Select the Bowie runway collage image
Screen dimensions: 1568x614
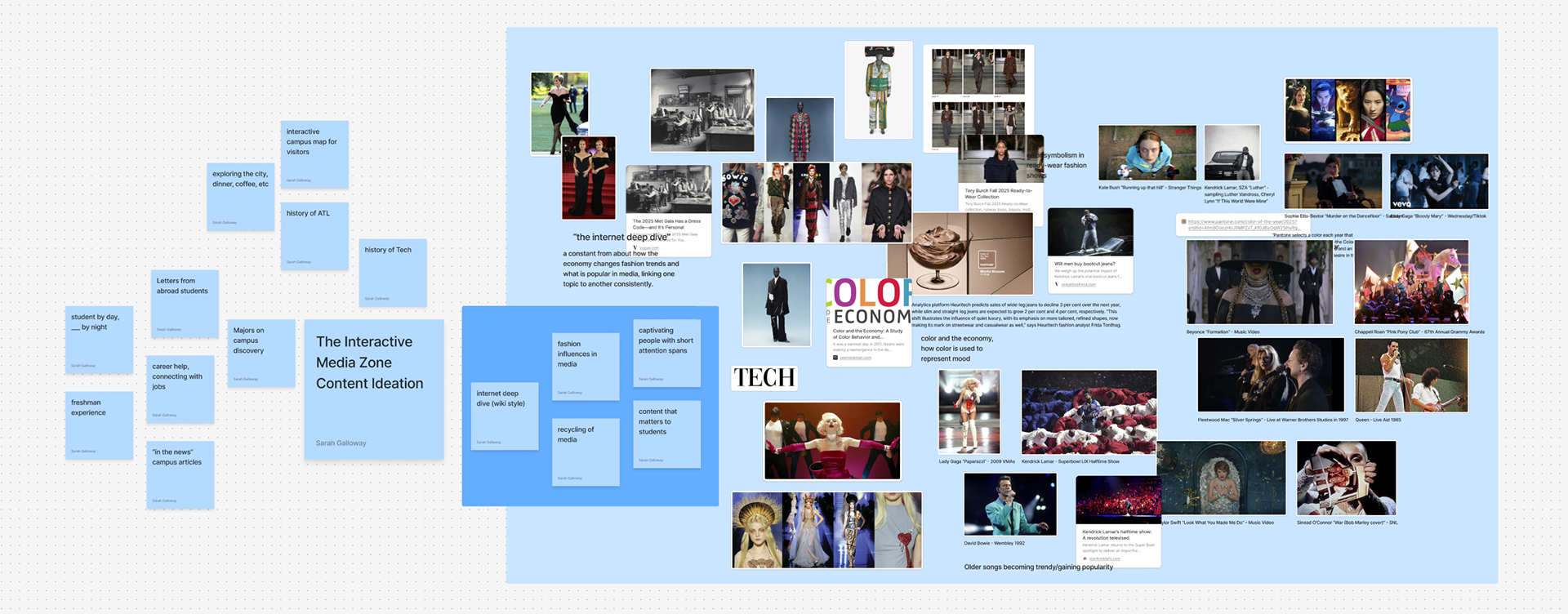(816, 202)
